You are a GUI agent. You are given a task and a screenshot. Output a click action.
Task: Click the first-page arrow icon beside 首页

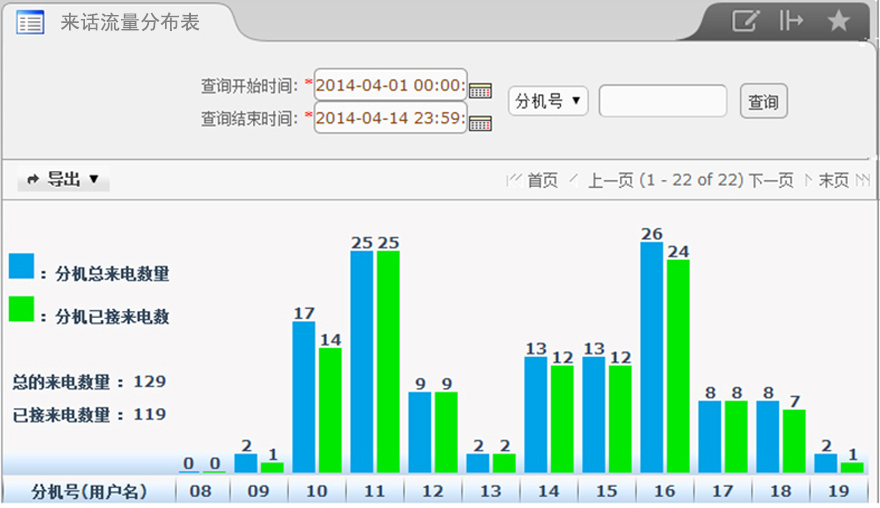515,180
